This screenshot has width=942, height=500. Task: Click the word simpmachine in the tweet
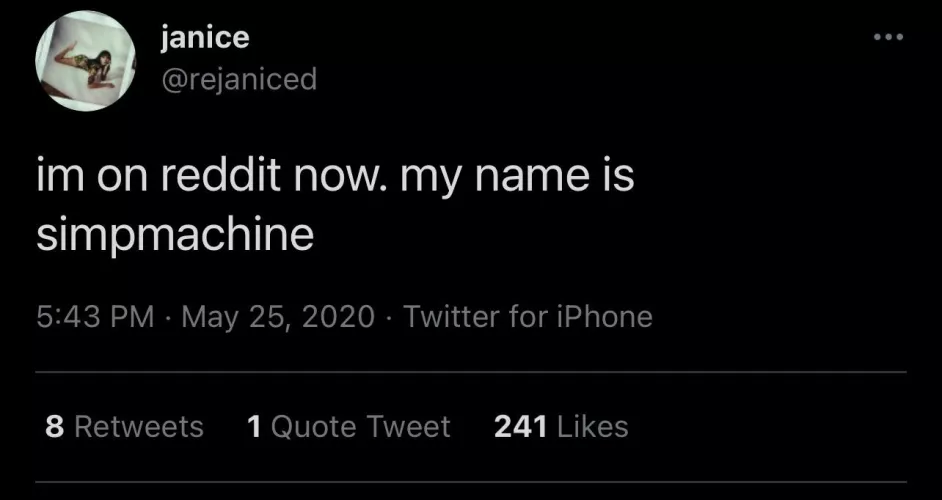pyautogui.click(x=174, y=235)
